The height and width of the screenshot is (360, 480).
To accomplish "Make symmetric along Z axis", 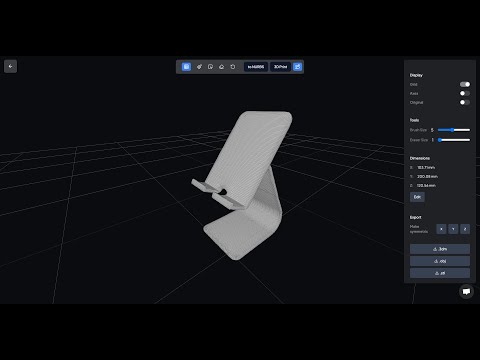I will pos(465,229).
